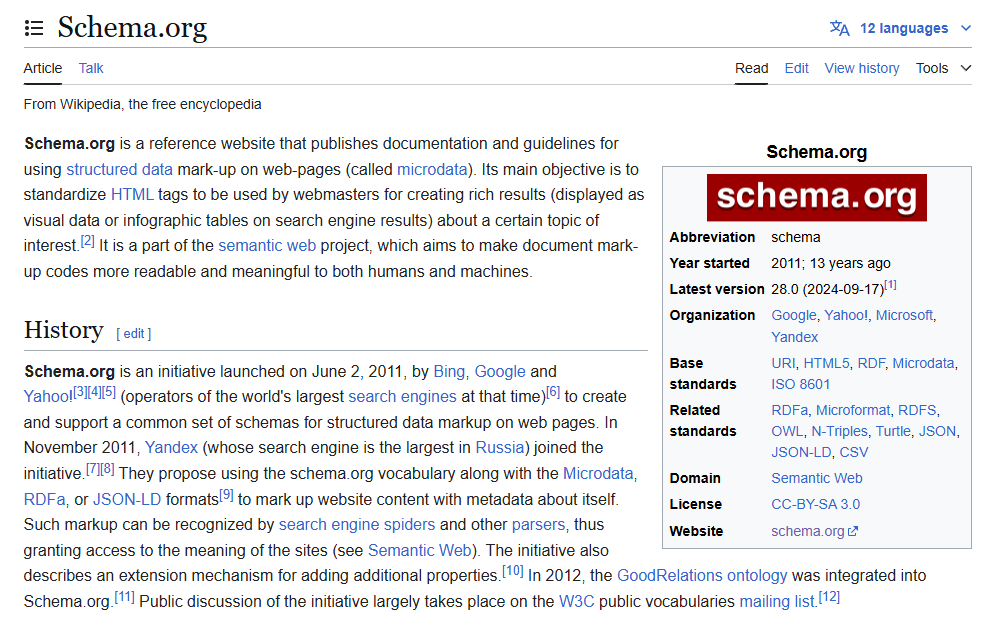Click the History section edit link
The height and width of the screenshot is (626, 994).
point(134,334)
